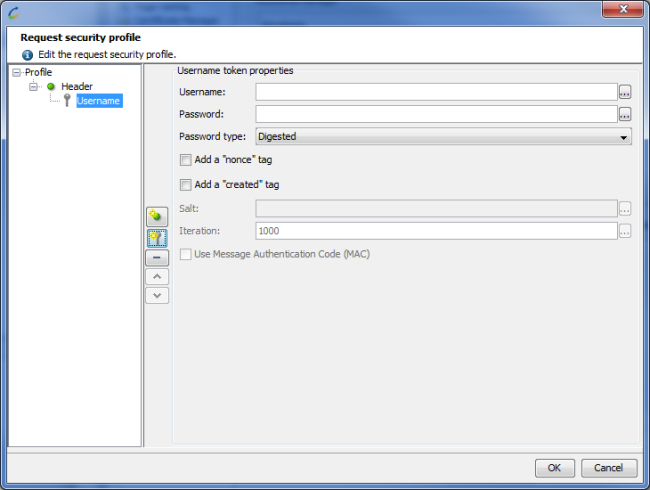Collapse the Header tree node
This screenshot has width=650, height=490.
33,87
